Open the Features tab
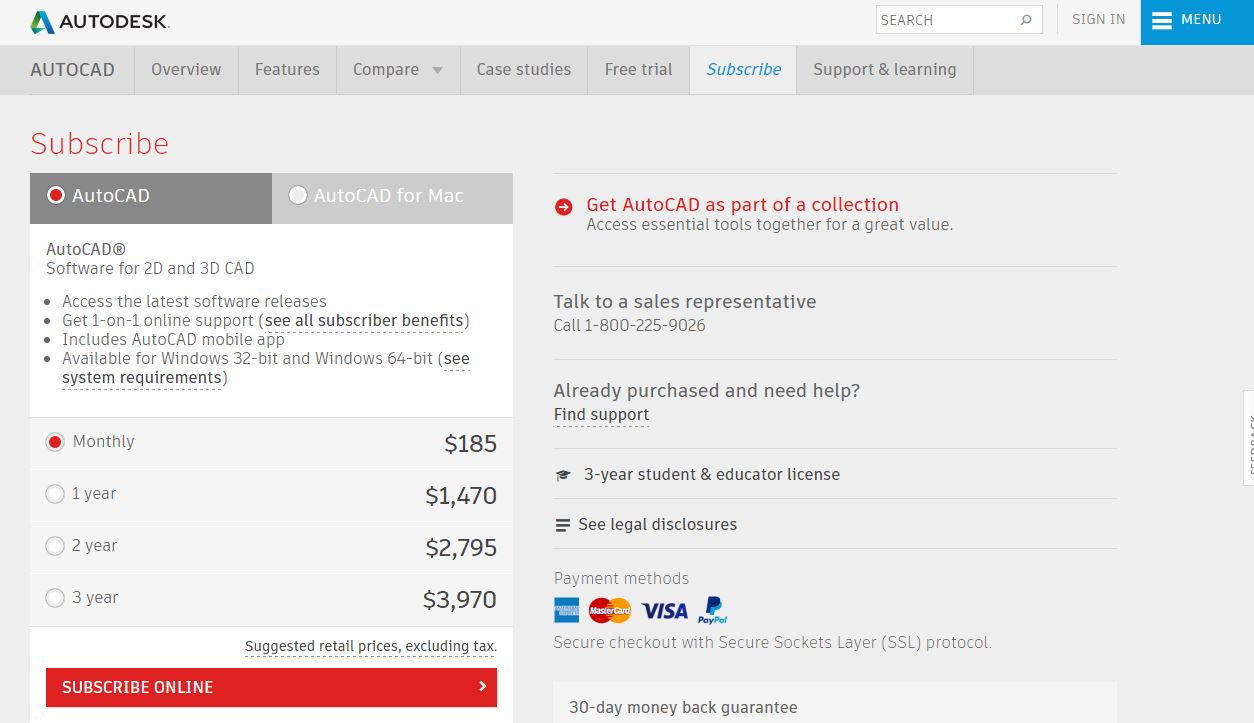 [x=287, y=70]
